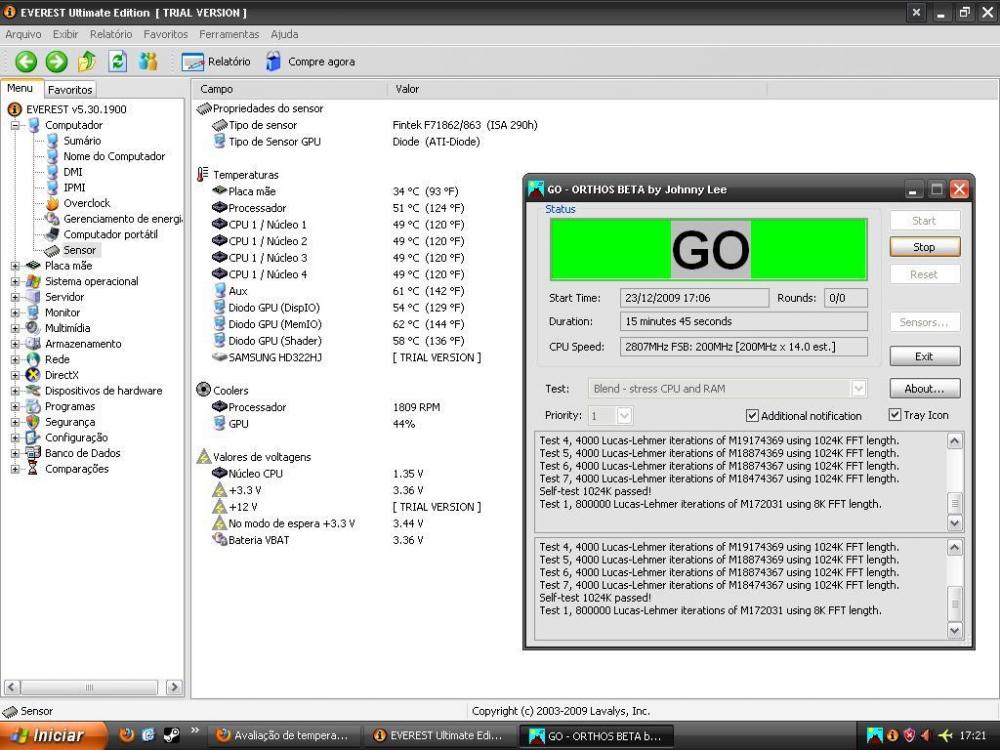Image resolution: width=1000 pixels, height=750 pixels.
Task: Open the Ferramentas menu
Action: click(x=229, y=34)
